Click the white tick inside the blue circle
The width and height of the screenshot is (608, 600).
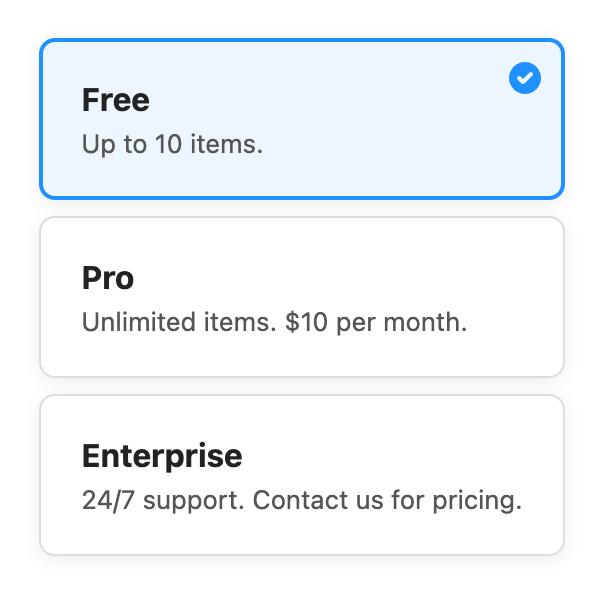click(x=525, y=78)
